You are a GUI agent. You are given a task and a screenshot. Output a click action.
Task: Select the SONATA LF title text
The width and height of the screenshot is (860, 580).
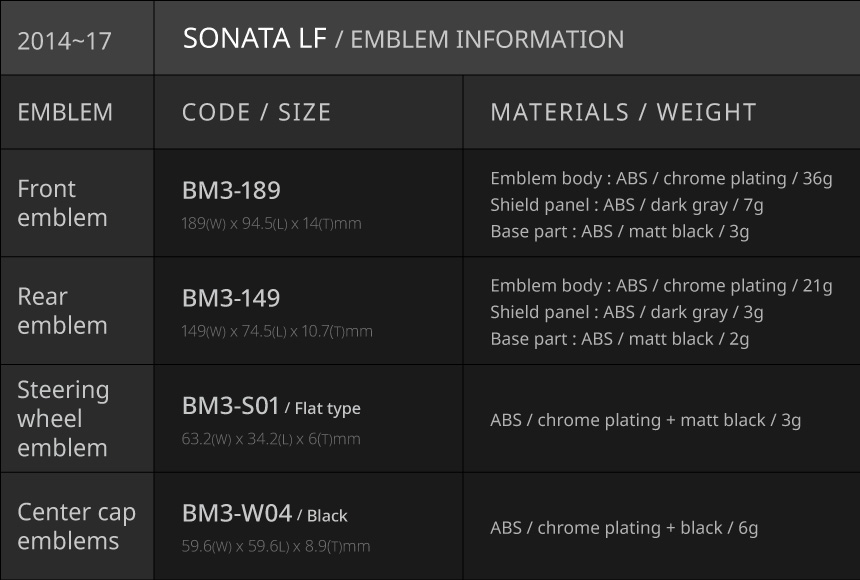click(254, 39)
